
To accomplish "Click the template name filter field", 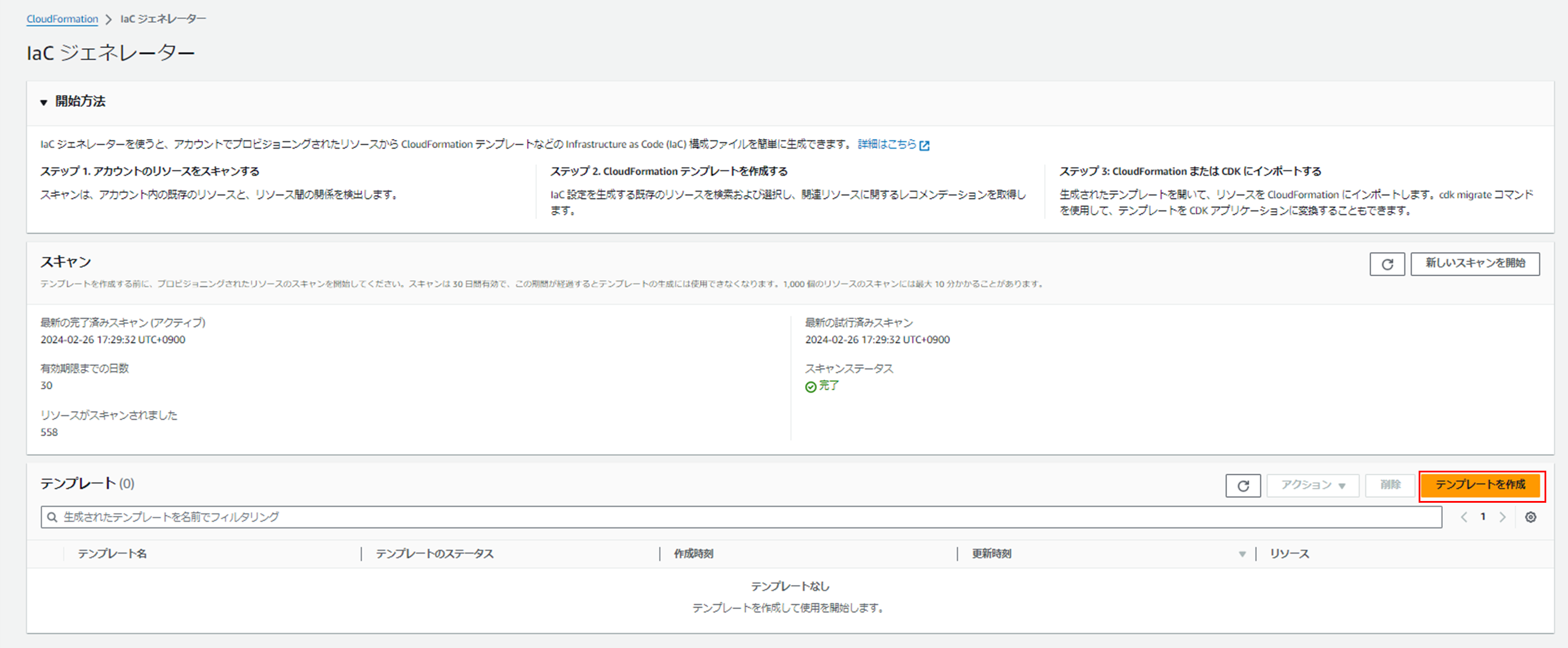I will 730,517.
